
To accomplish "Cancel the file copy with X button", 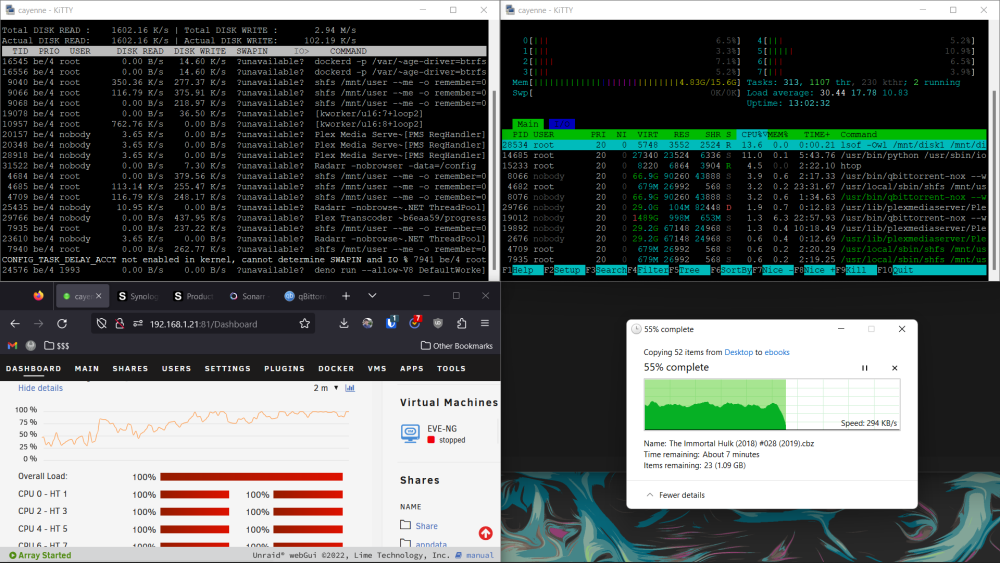I will point(895,368).
